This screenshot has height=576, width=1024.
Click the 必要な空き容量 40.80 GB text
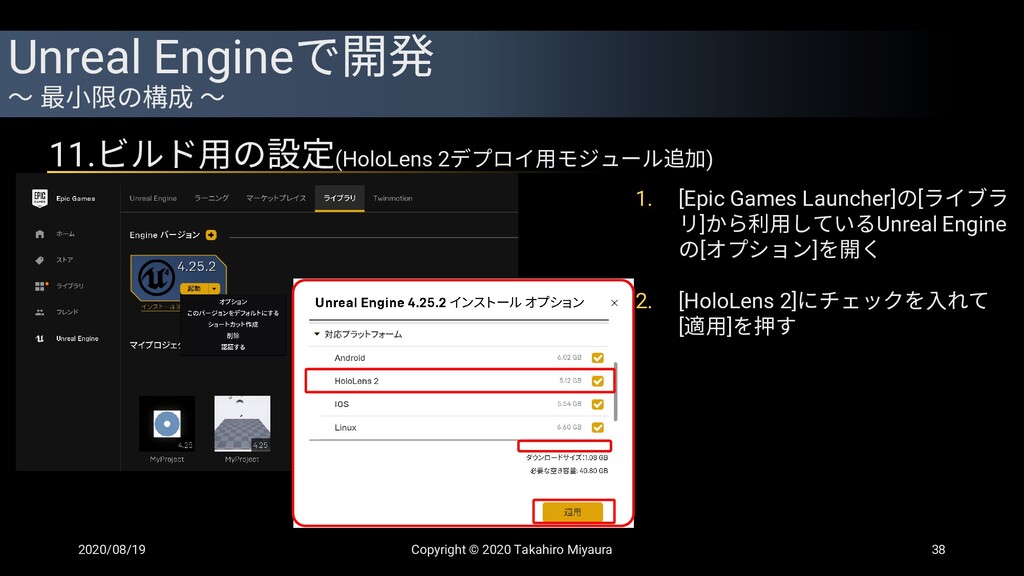click(569, 471)
